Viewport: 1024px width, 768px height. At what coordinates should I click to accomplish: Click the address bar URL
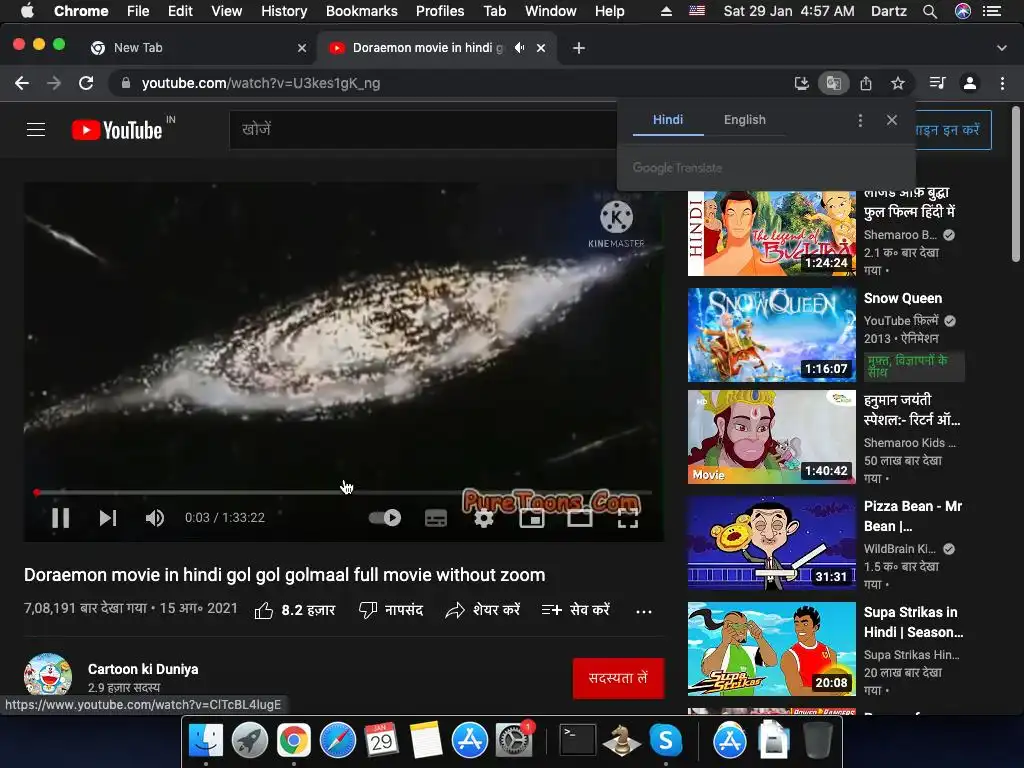pyautogui.click(x=261, y=83)
